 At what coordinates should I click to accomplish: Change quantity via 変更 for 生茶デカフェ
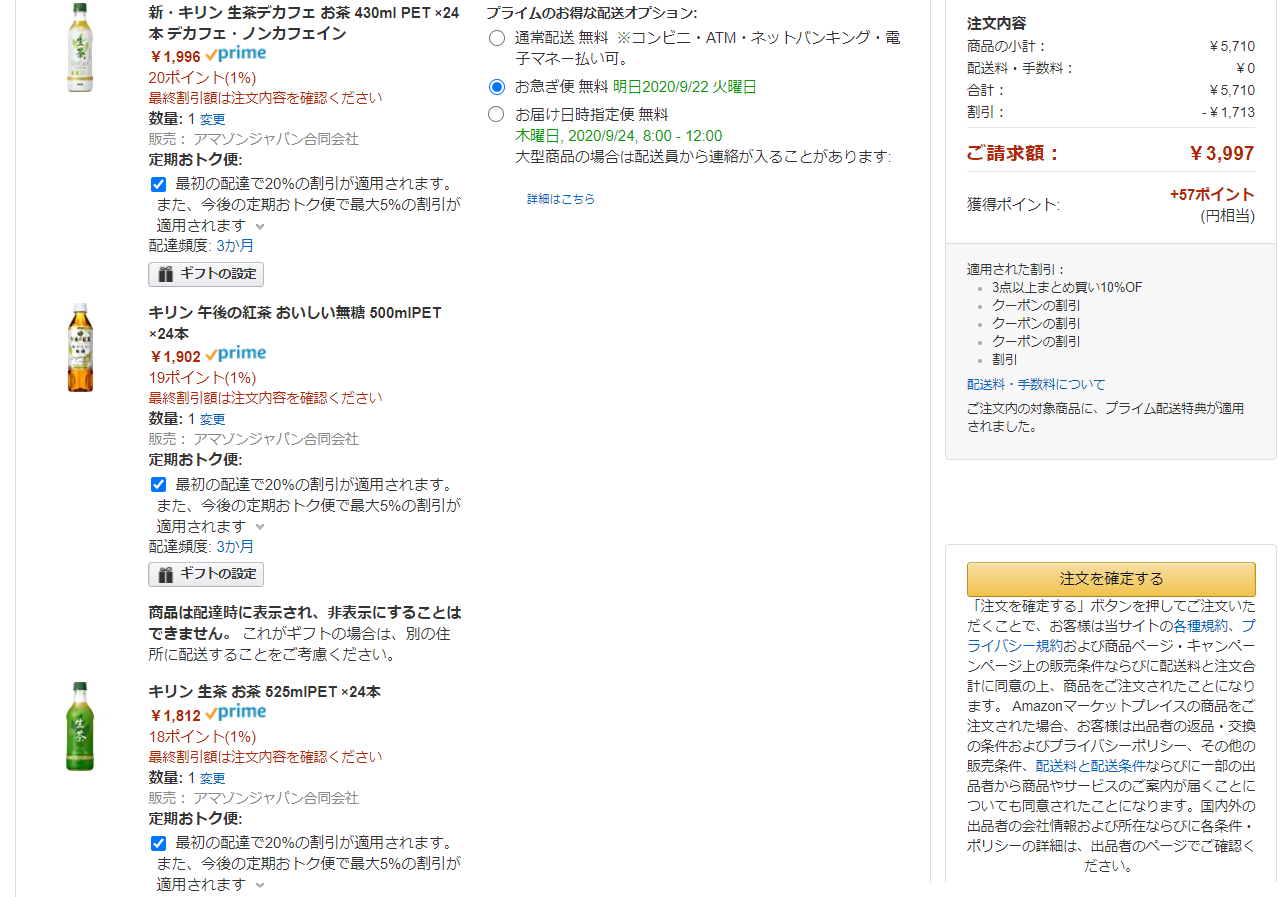click(x=212, y=119)
